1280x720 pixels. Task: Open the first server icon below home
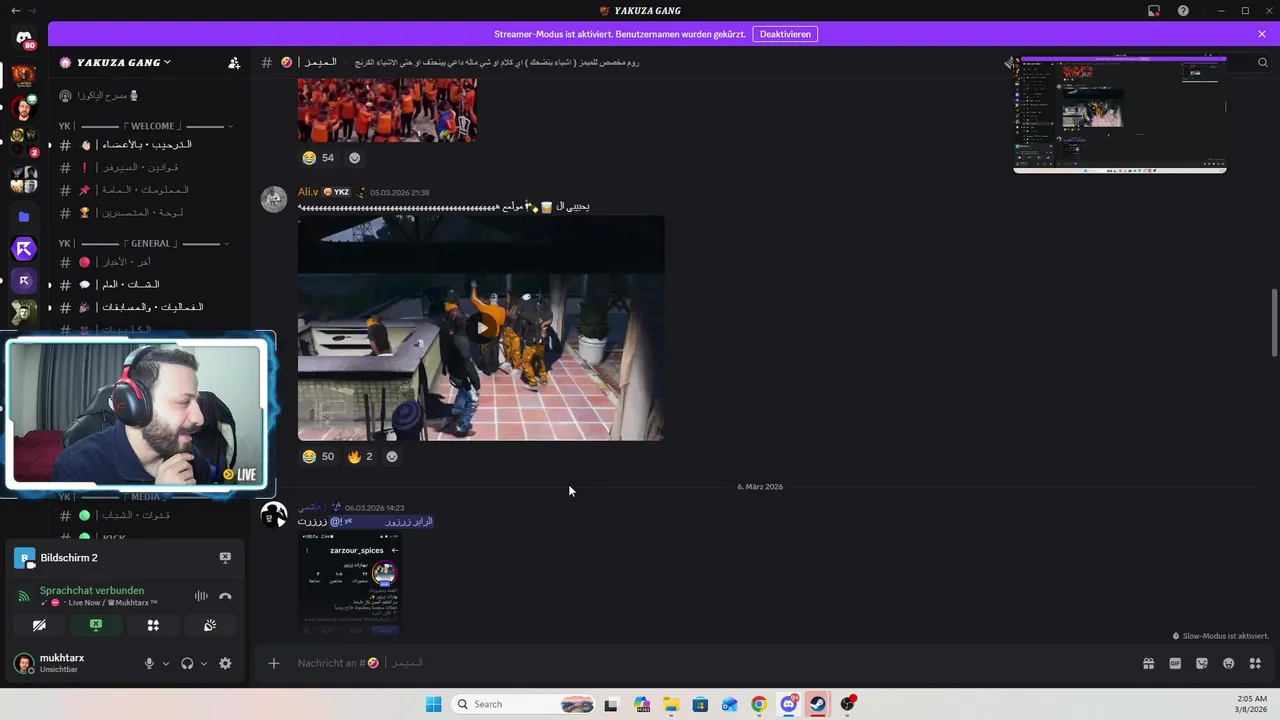[24, 75]
